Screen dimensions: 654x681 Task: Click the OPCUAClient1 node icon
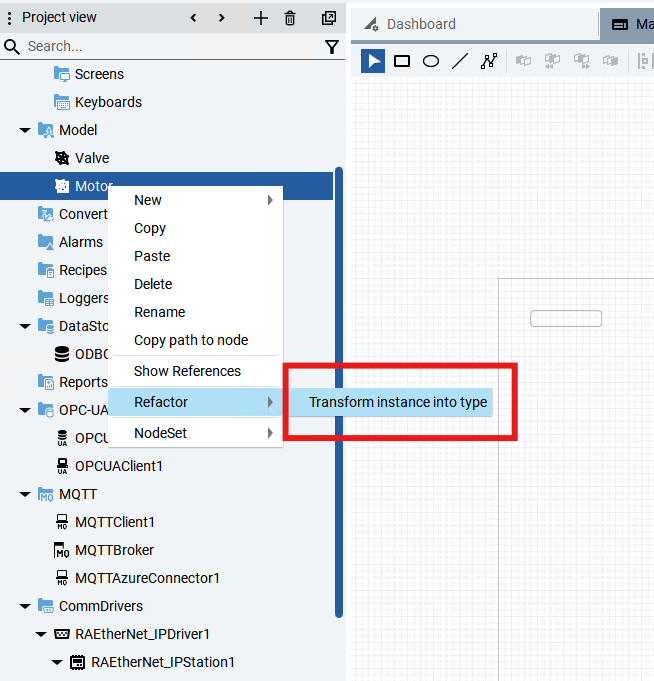pyautogui.click(x=62, y=466)
